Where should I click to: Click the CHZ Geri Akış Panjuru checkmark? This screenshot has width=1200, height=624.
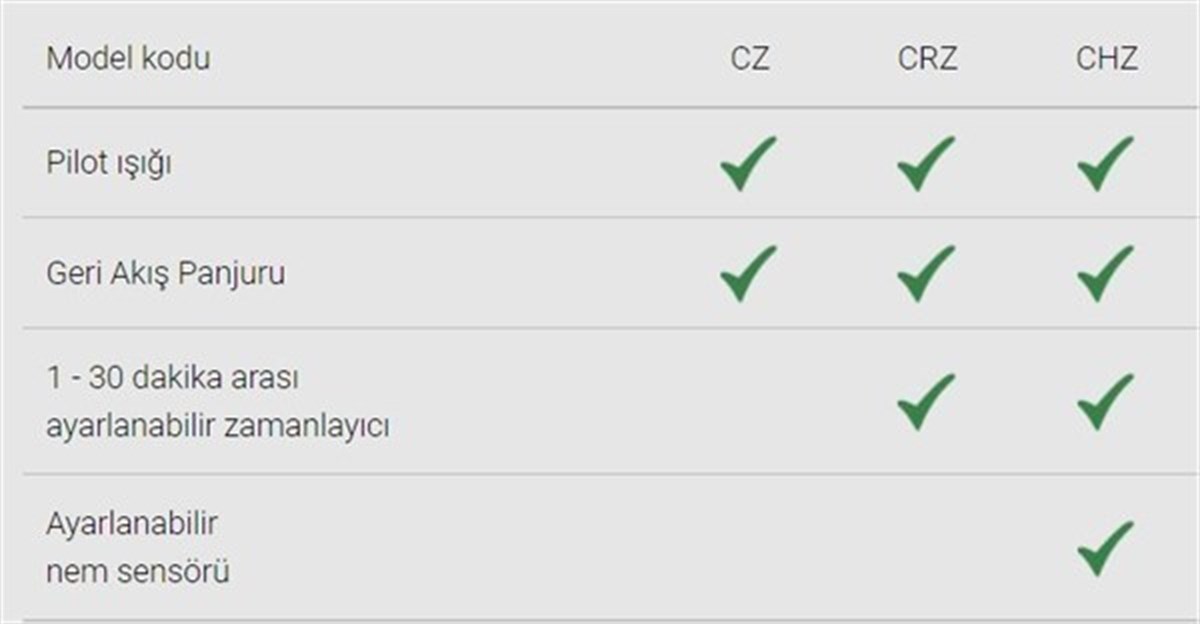tap(1105, 273)
